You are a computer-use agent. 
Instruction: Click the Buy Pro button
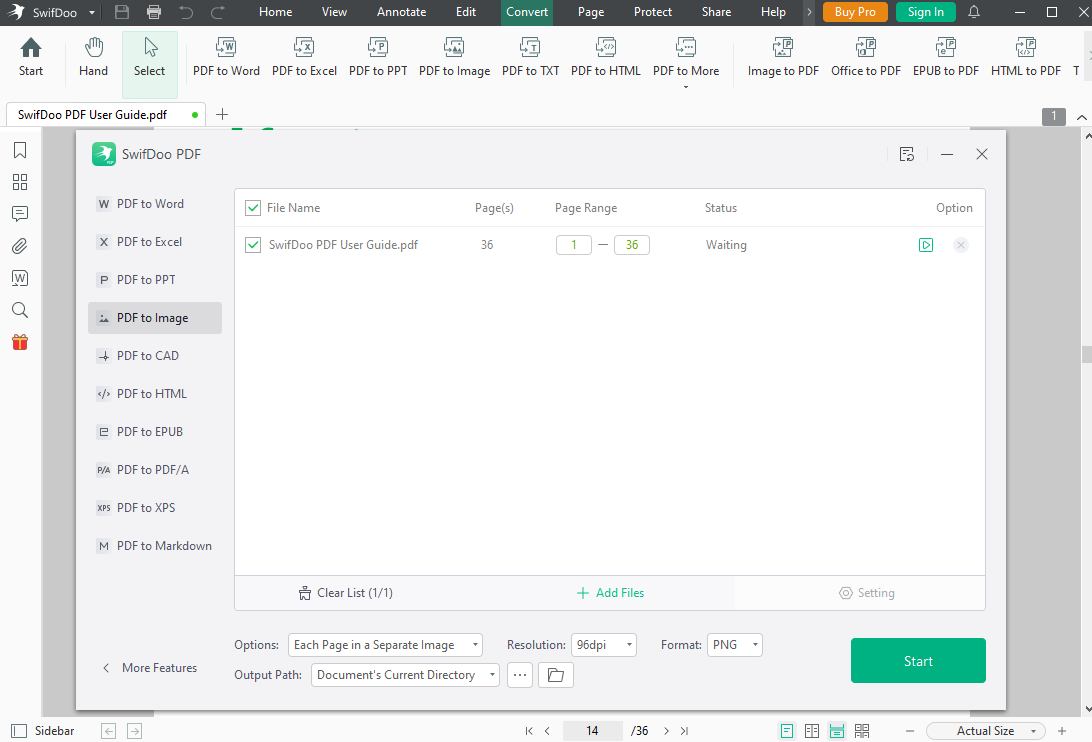(855, 12)
